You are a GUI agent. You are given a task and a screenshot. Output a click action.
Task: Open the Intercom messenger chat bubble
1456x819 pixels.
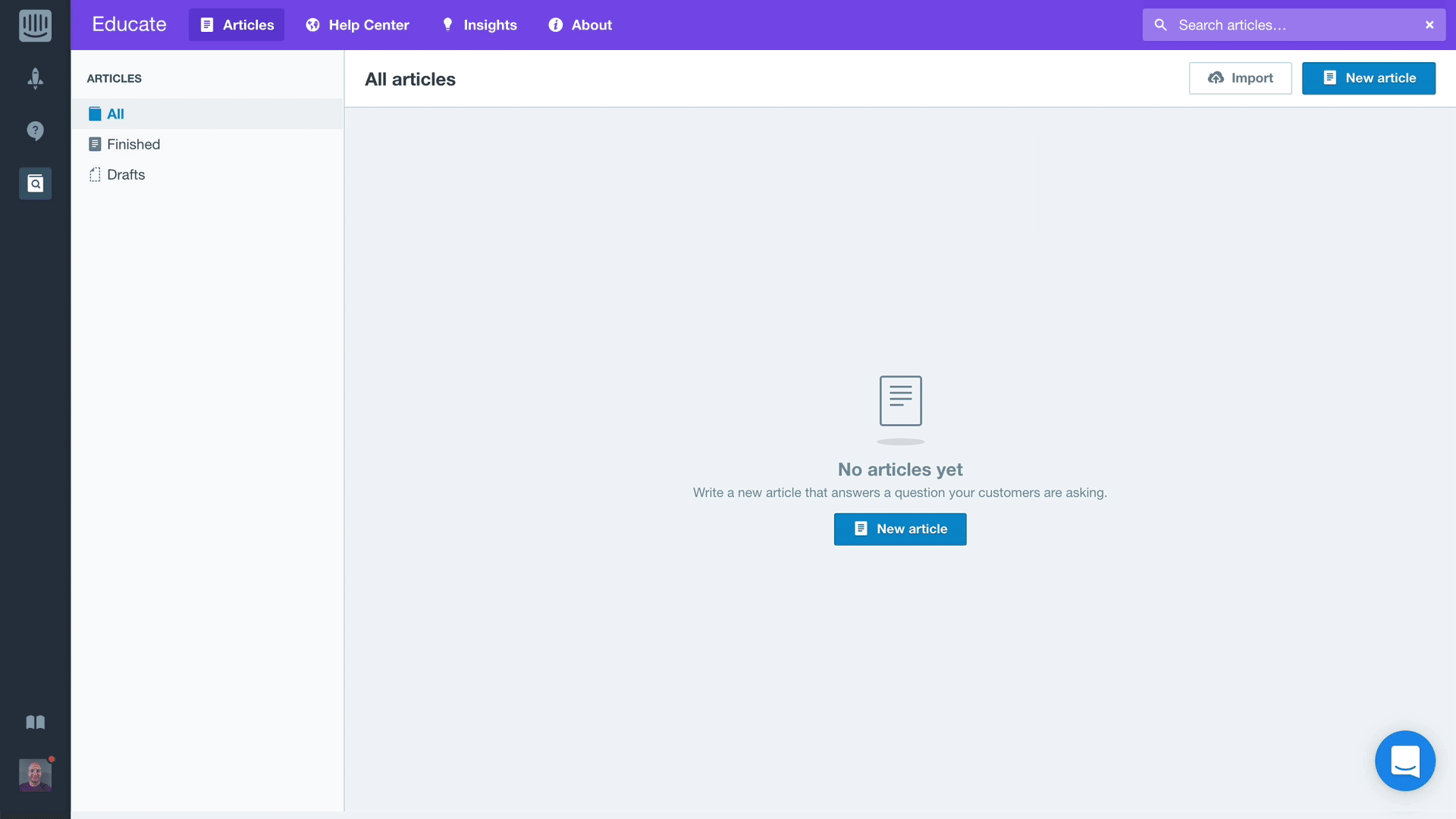[x=1404, y=761]
